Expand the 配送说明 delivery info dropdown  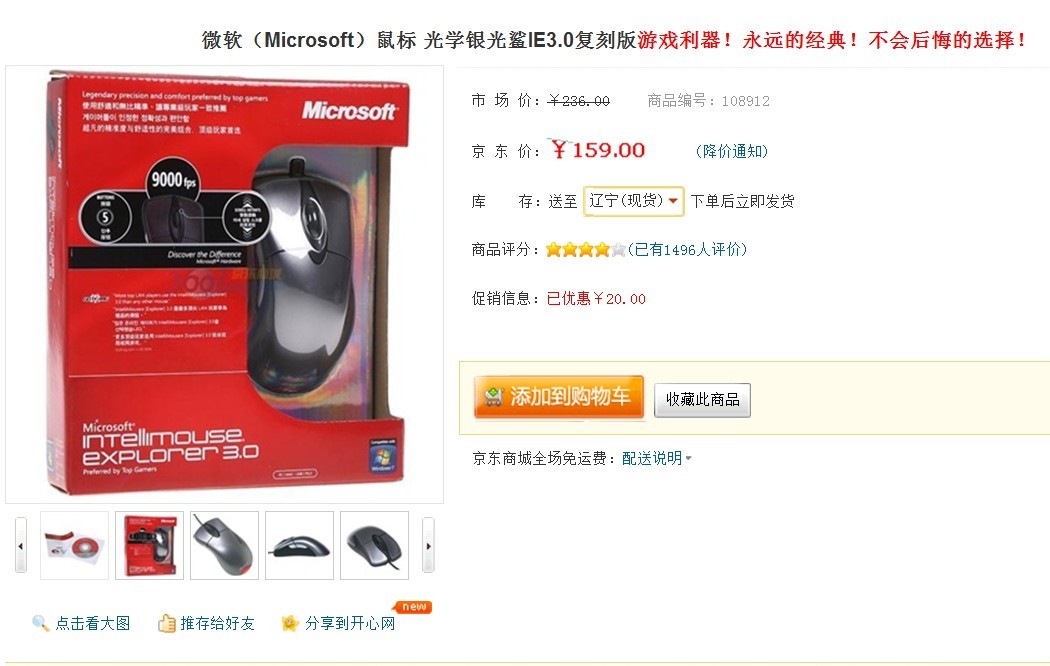(656, 459)
